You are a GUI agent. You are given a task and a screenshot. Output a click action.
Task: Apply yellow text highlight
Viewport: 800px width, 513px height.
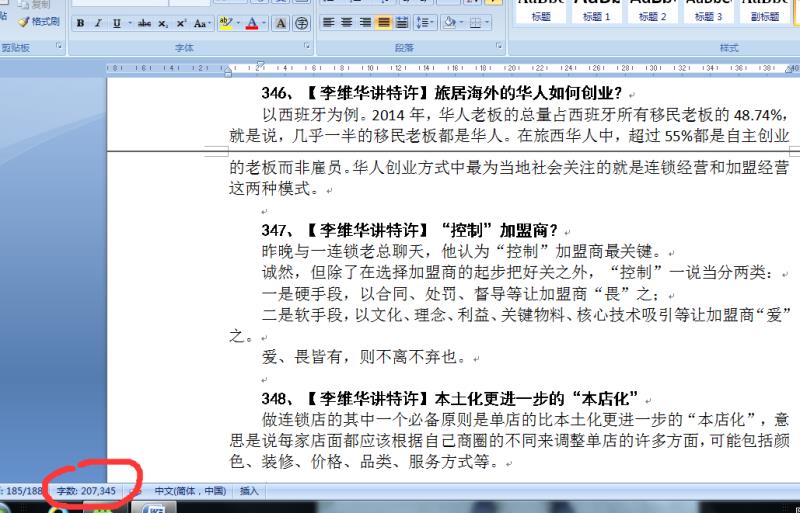[x=225, y=23]
